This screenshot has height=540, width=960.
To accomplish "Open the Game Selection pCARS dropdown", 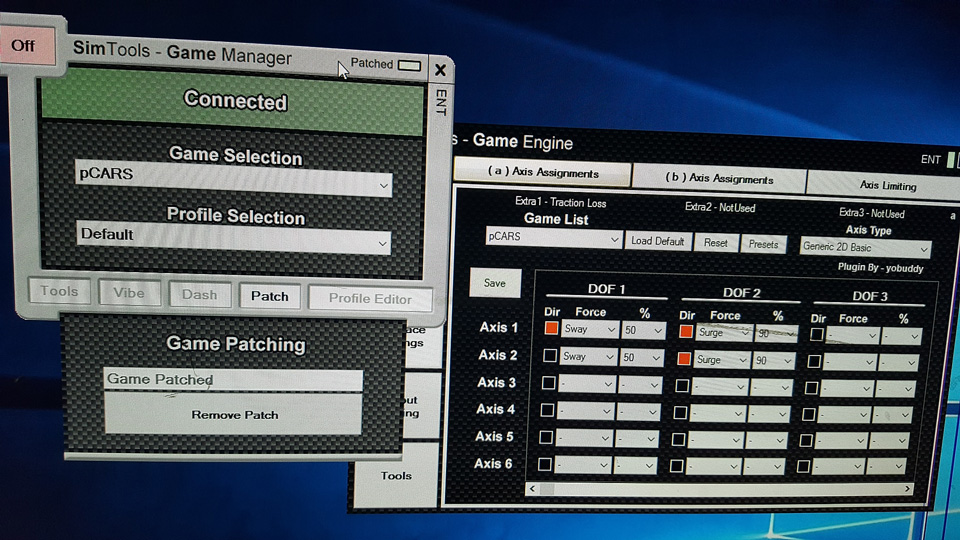I will click(x=233, y=176).
